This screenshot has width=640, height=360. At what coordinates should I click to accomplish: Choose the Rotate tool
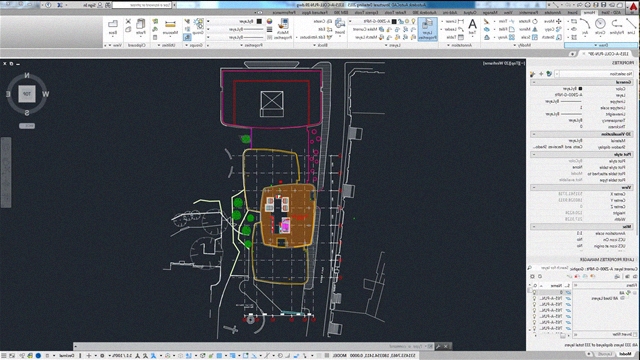pos(529,21)
